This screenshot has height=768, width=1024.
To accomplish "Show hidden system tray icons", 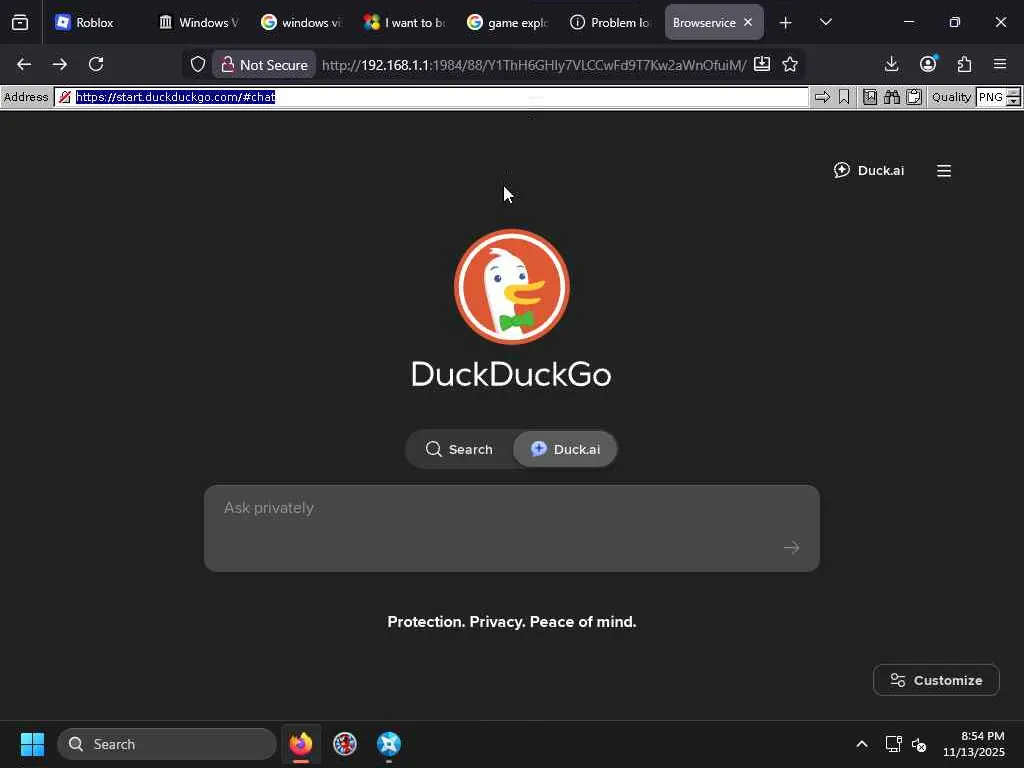I will (x=862, y=744).
